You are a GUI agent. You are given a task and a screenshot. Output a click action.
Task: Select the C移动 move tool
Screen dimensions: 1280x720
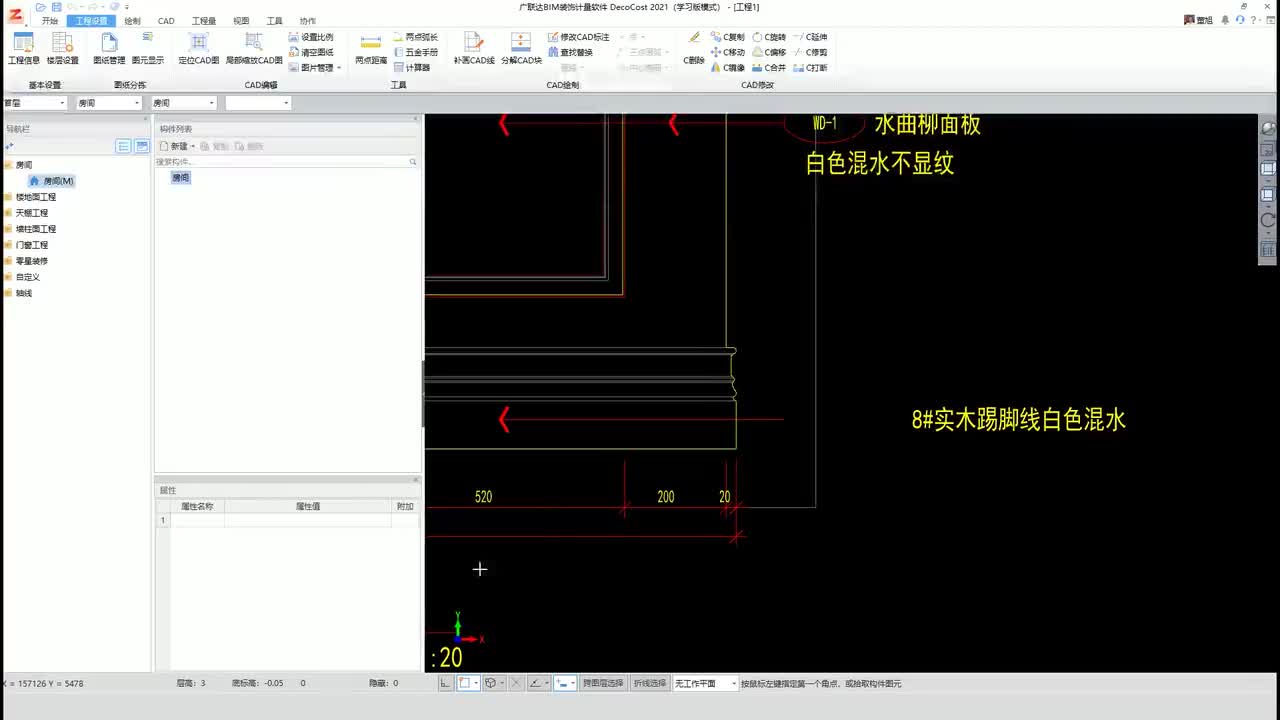(x=728, y=52)
